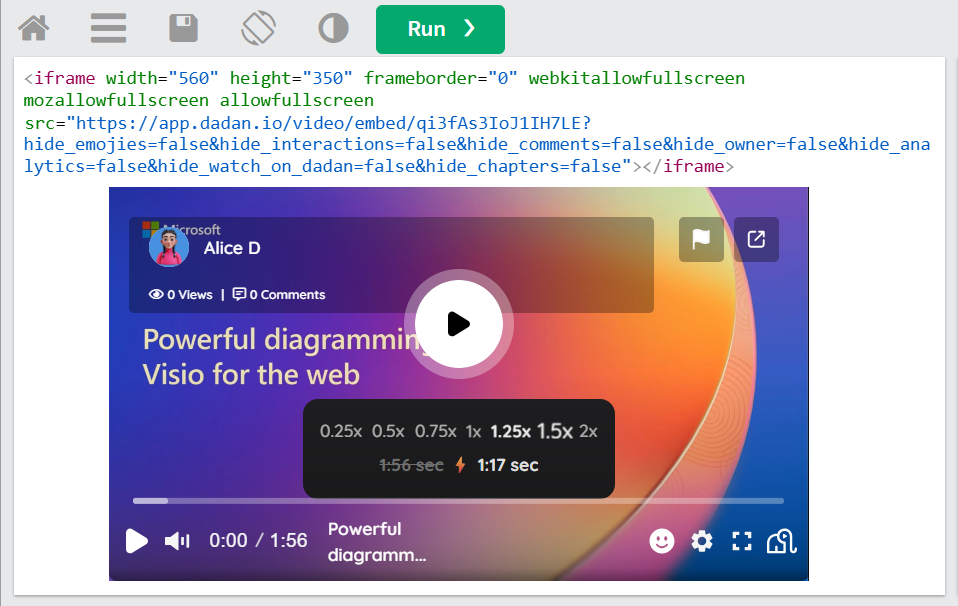Flag the video for reporting
The width and height of the screenshot is (958, 606).
[701, 240]
